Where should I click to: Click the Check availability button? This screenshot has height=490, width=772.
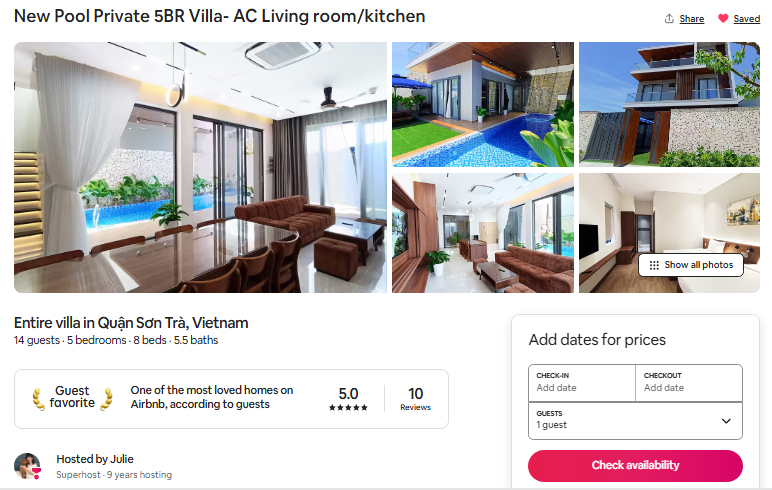(x=635, y=465)
